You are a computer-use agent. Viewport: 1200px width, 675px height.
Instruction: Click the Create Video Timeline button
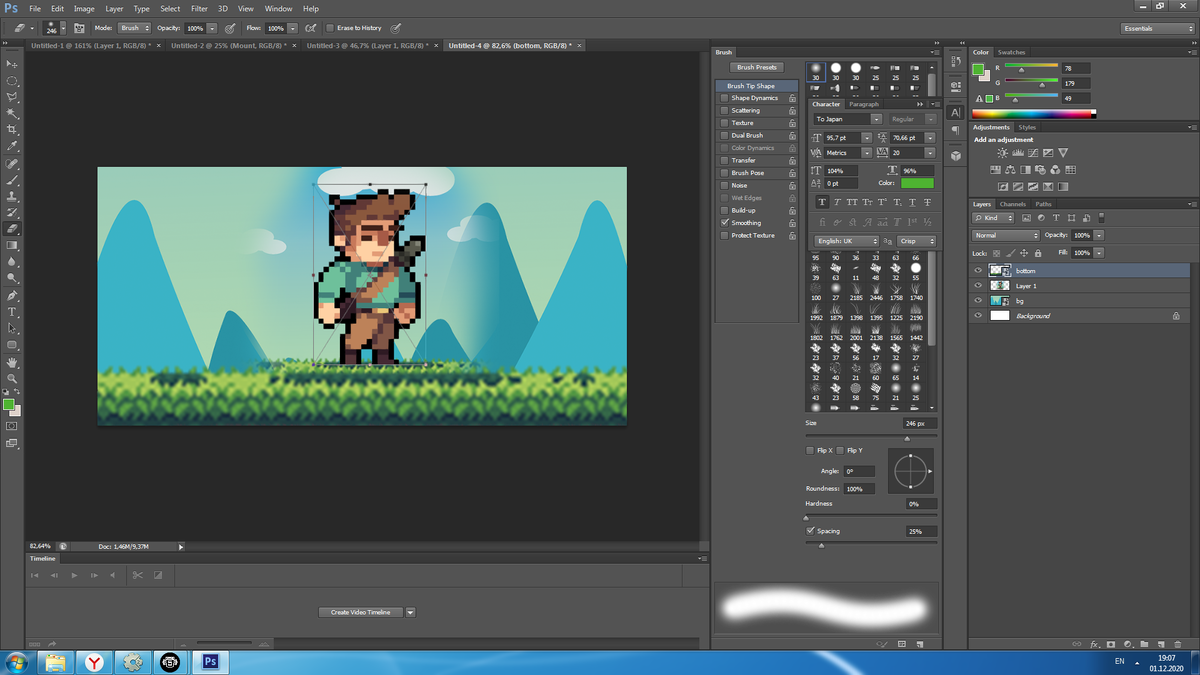tap(361, 612)
